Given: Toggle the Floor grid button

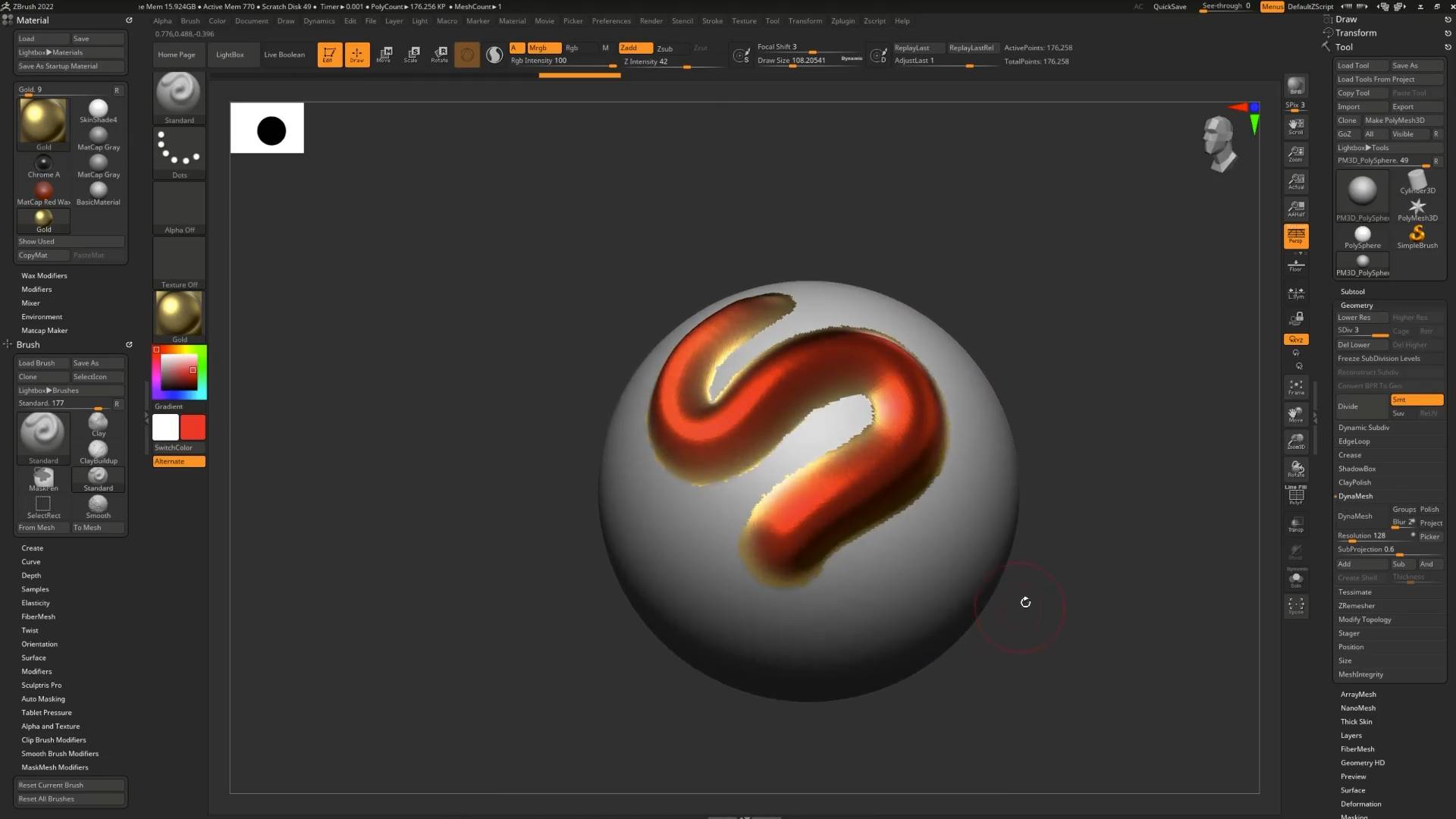Looking at the screenshot, I should pos(1296,265).
